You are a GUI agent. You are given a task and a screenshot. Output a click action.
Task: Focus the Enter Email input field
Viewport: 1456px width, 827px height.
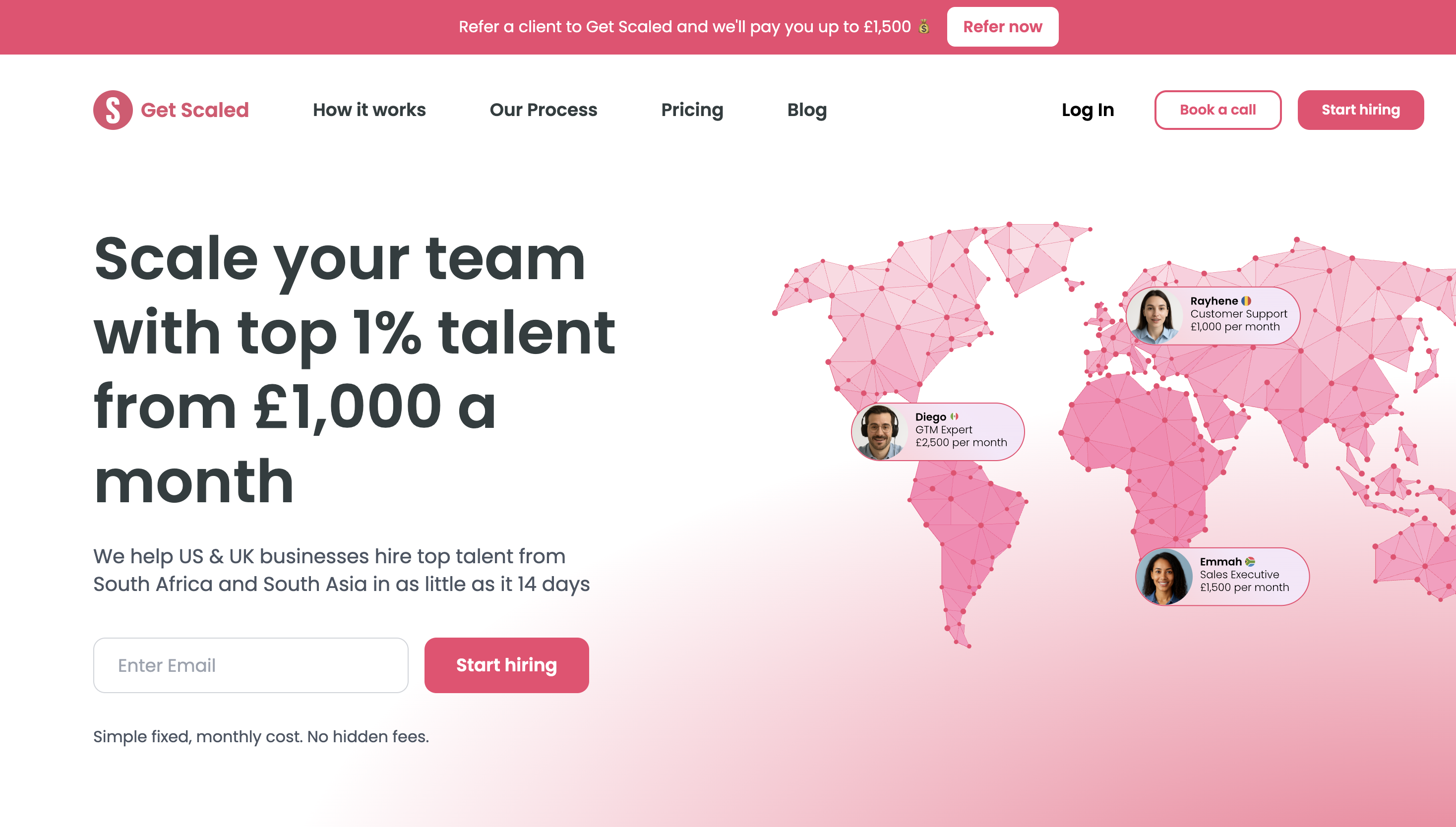point(250,665)
